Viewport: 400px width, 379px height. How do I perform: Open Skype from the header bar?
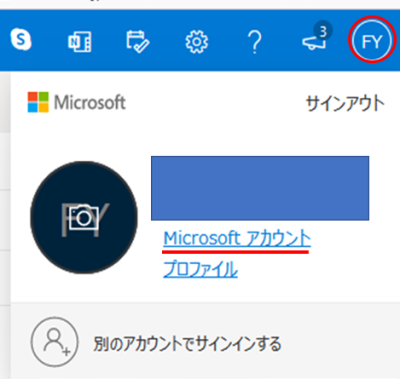click(x=21, y=40)
